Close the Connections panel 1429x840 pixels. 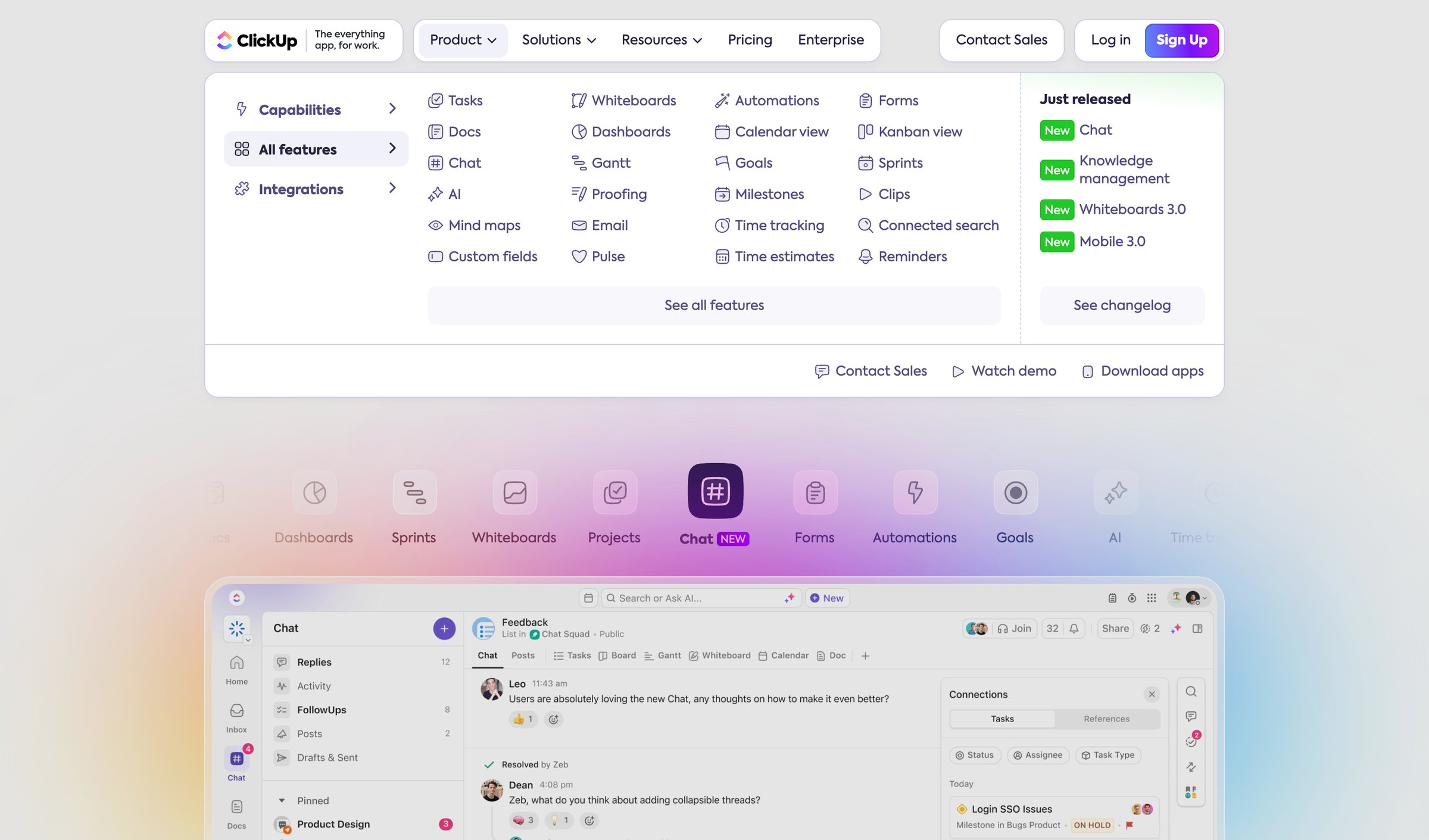pos(1152,694)
